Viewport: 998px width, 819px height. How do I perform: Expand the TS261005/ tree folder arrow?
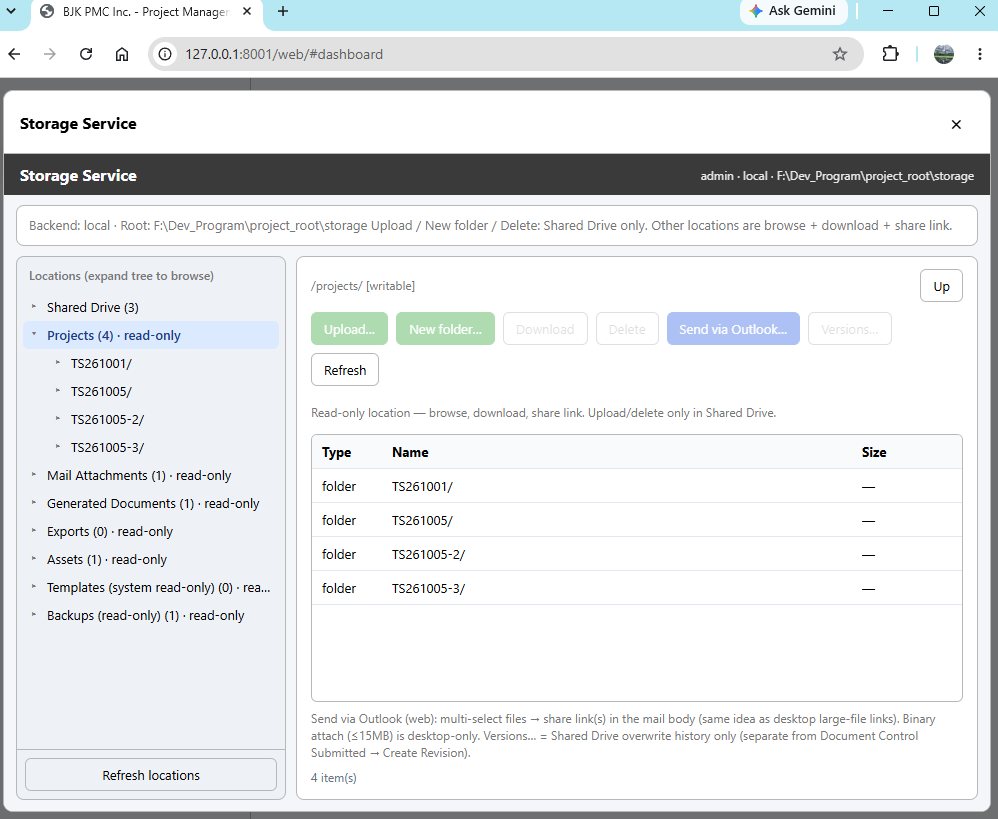click(57, 391)
